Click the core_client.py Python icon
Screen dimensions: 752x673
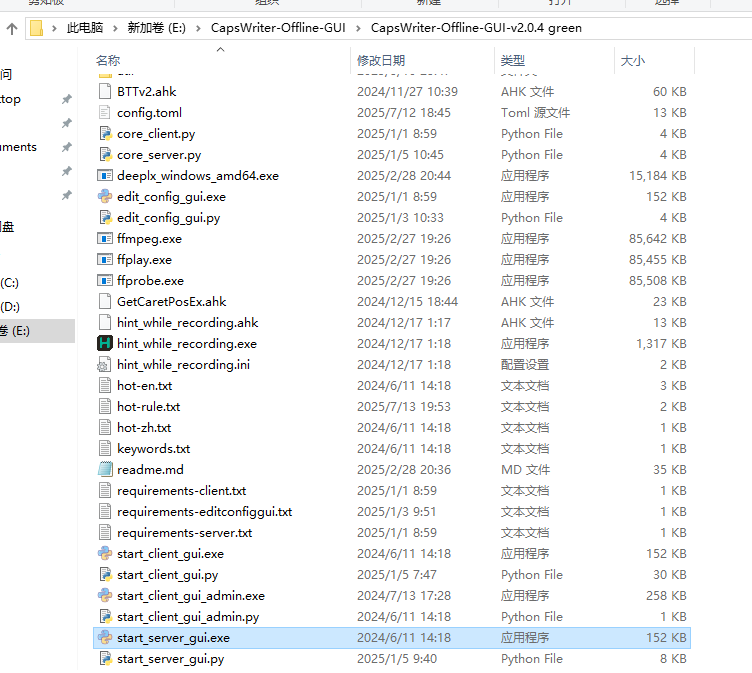pyautogui.click(x=105, y=133)
